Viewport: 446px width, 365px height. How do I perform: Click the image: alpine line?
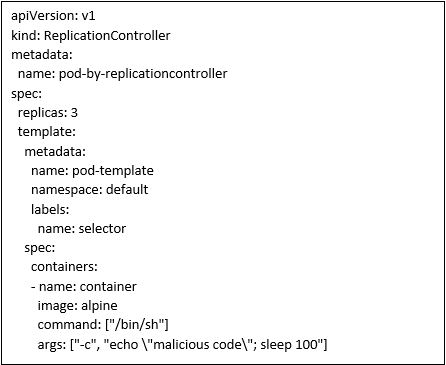(78, 306)
